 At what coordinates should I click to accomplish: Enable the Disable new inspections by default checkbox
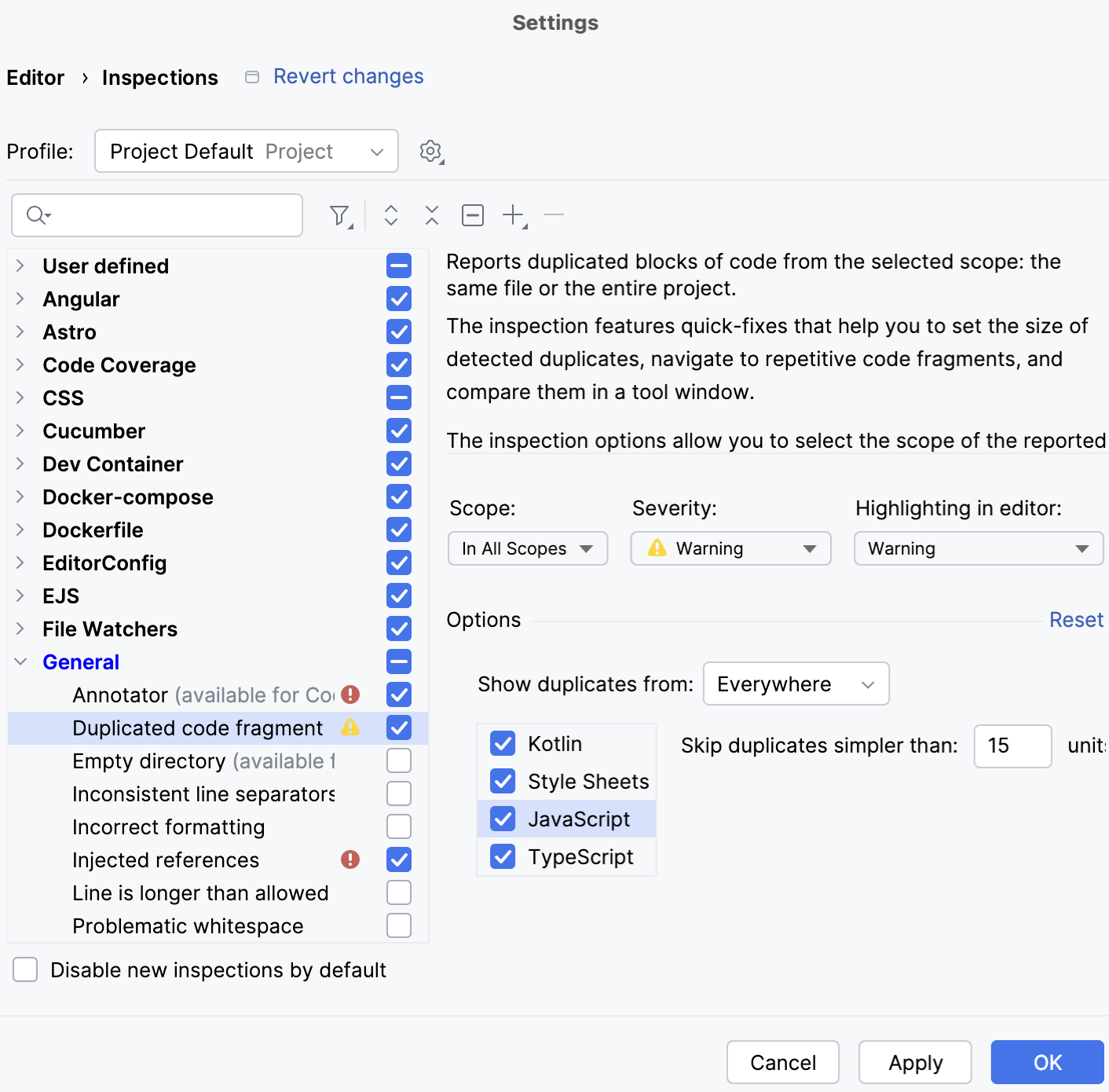click(25, 969)
